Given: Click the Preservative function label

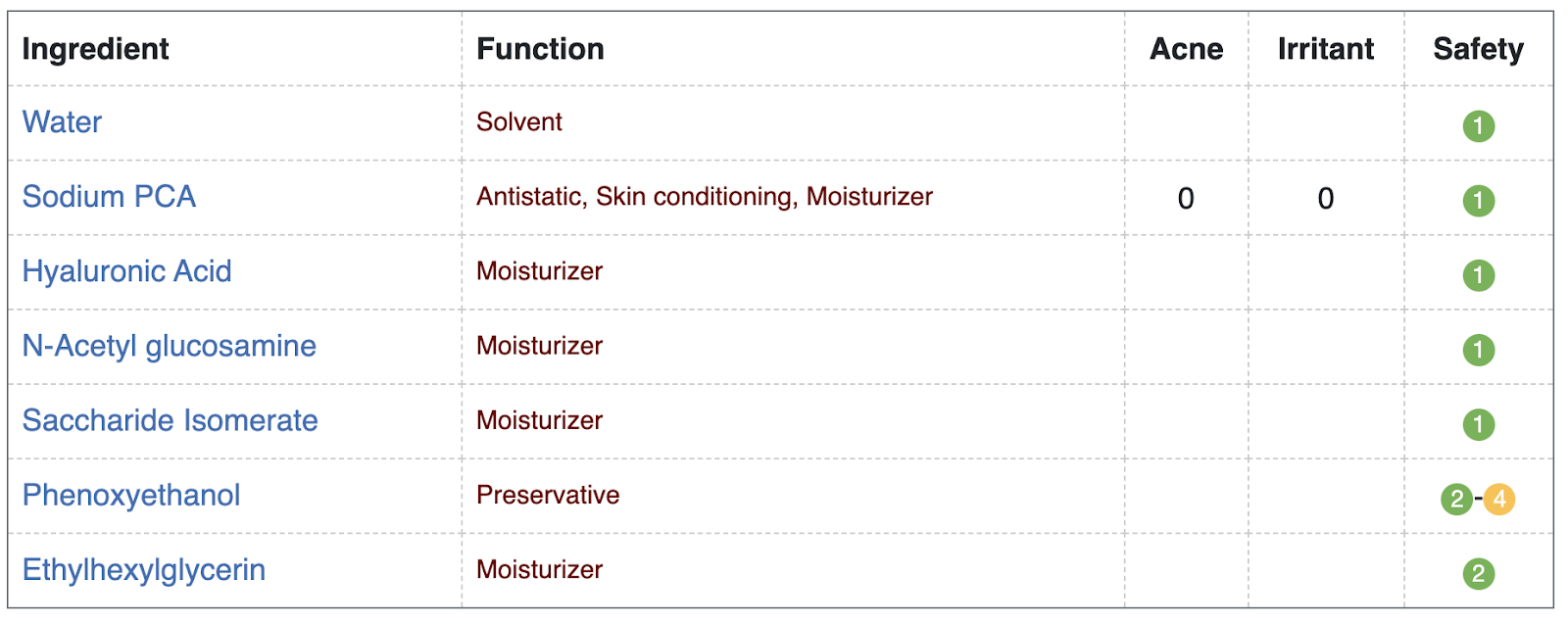Looking at the screenshot, I should 547,495.
